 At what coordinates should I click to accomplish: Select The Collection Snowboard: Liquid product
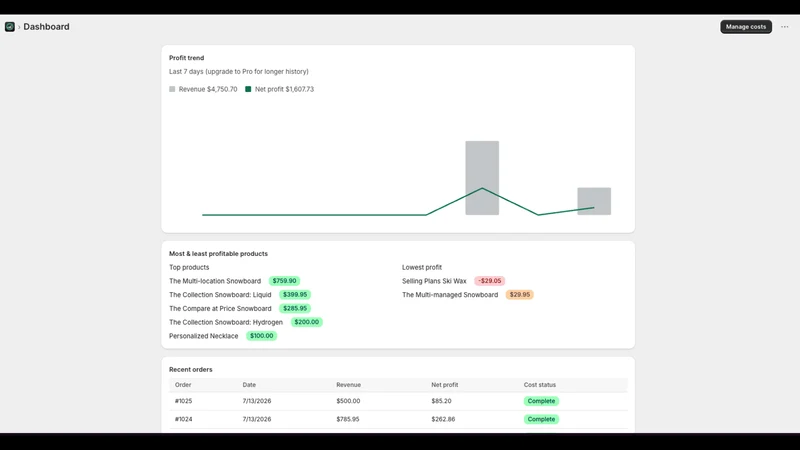220,294
